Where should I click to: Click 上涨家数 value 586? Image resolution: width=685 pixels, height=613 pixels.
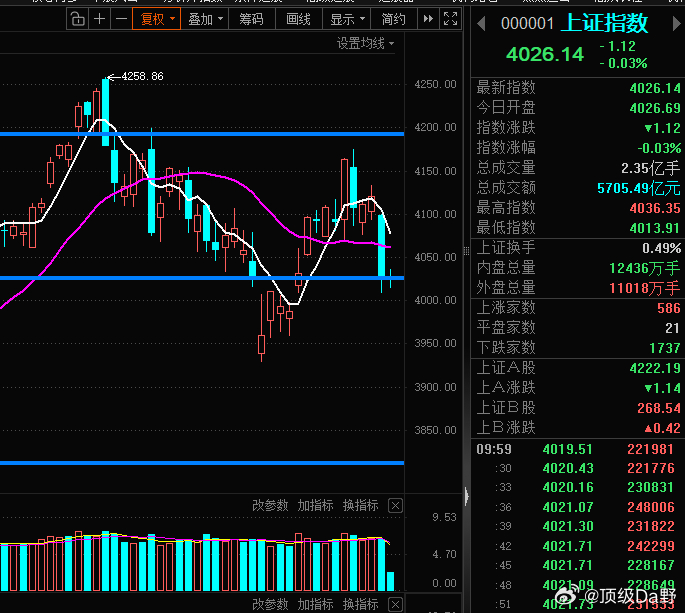click(669, 308)
